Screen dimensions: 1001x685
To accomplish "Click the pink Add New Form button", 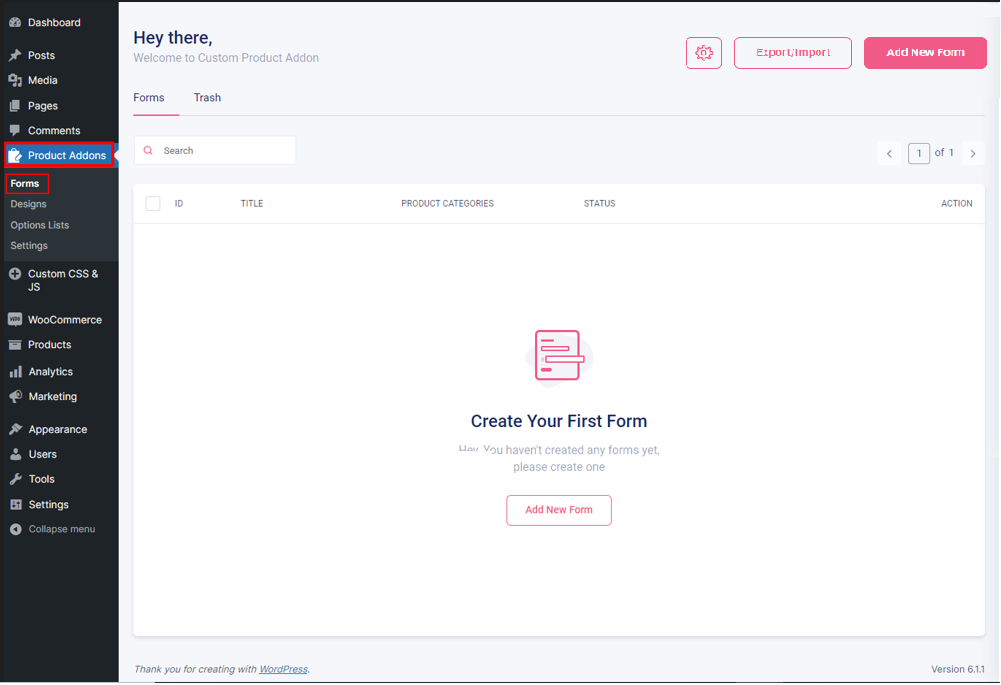I will coord(925,53).
